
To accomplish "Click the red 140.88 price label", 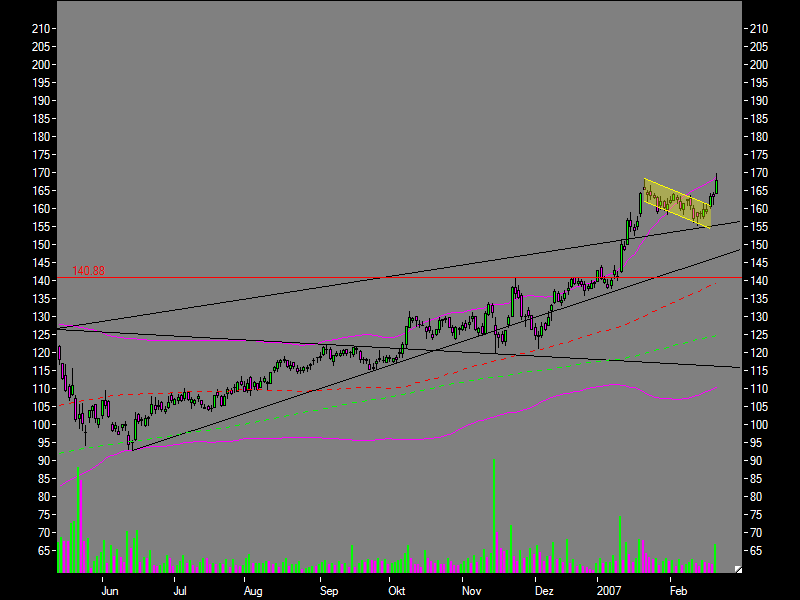I will click(88, 271).
